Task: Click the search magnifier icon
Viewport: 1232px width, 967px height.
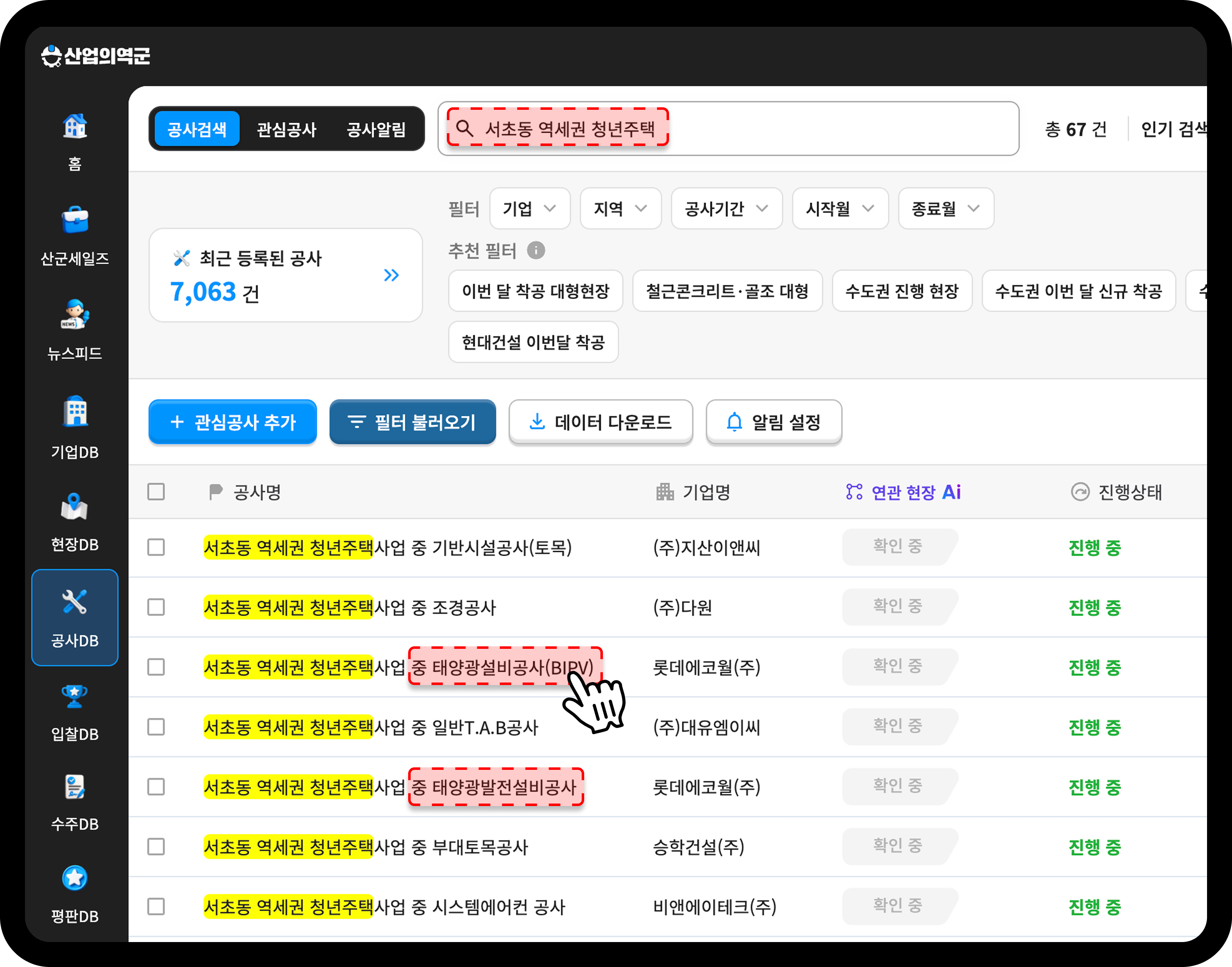Action: click(x=464, y=128)
